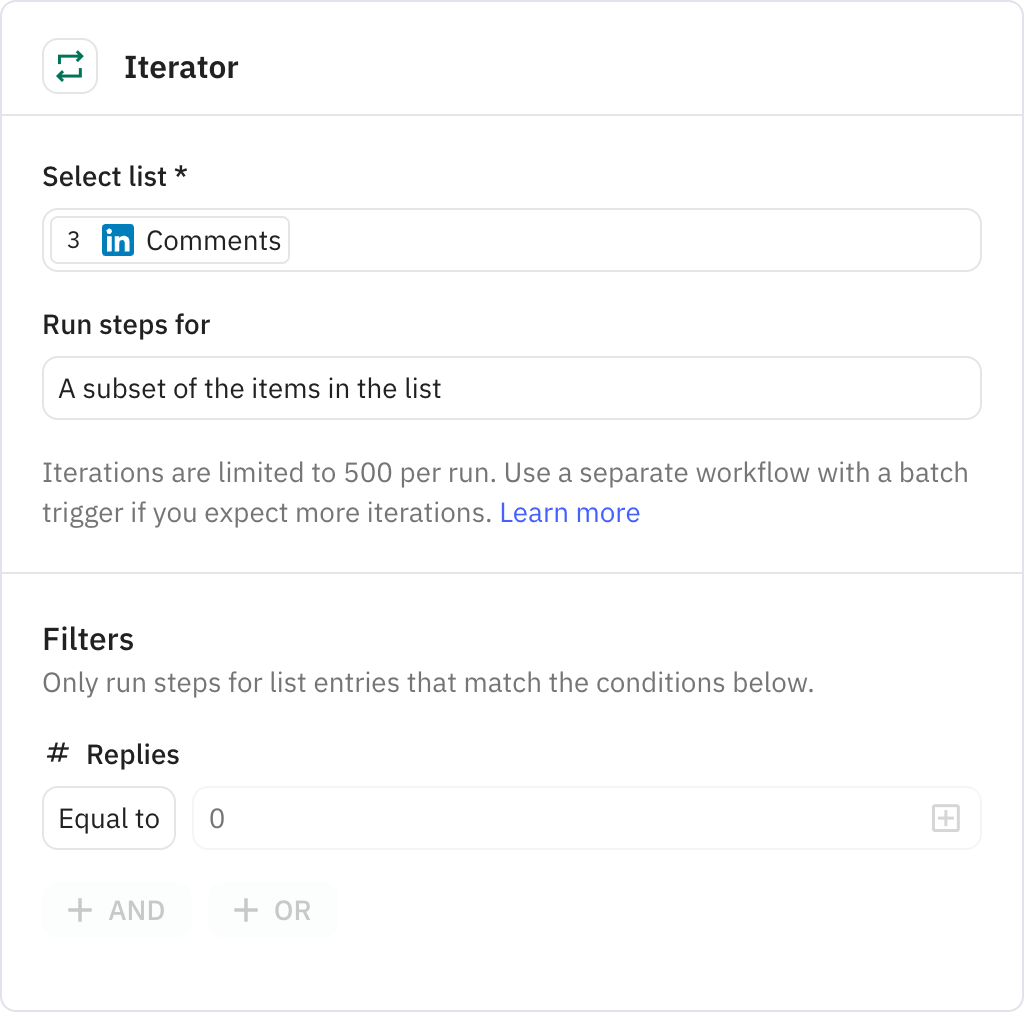Open the 'Run steps for' dropdown
Viewport: 1024px width, 1012px height.
512,388
